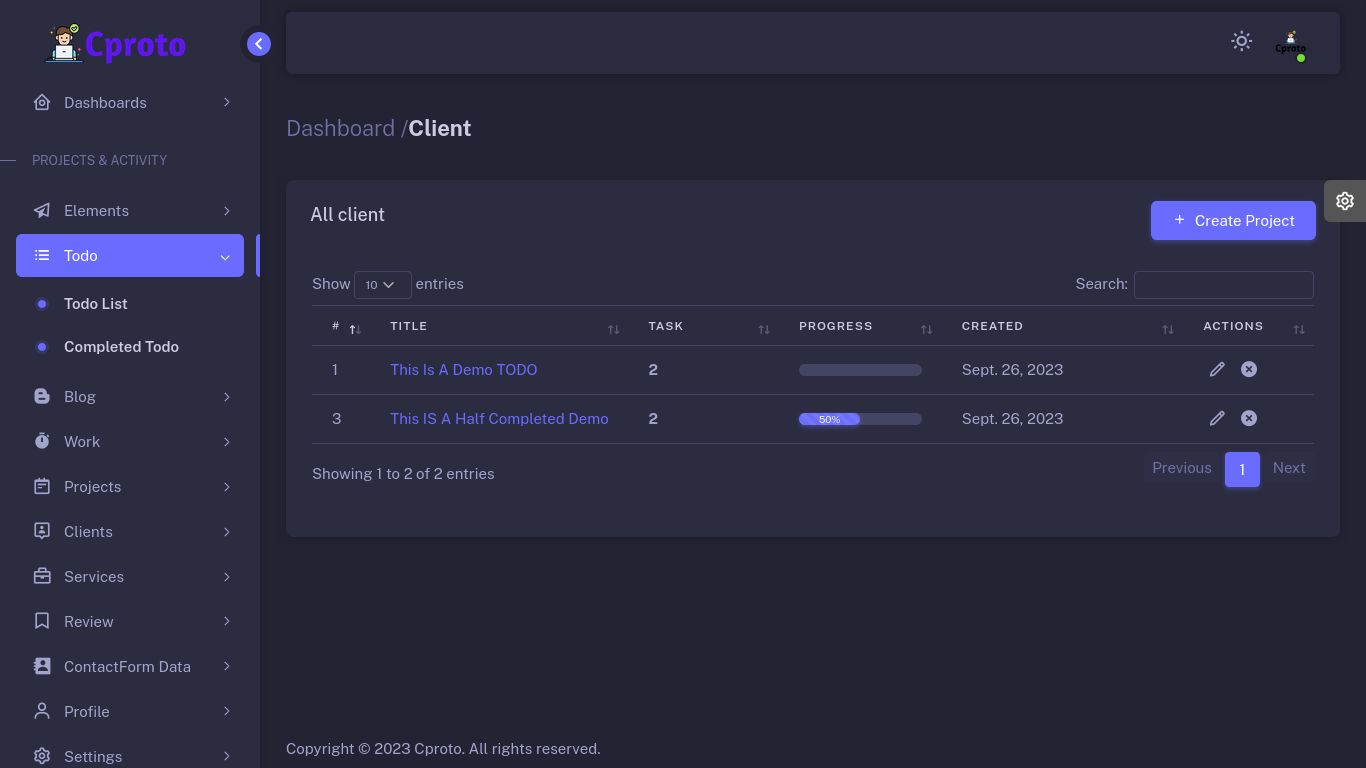Click the 50% progress bar
This screenshot has height=768, width=1366.
click(860, 419)
